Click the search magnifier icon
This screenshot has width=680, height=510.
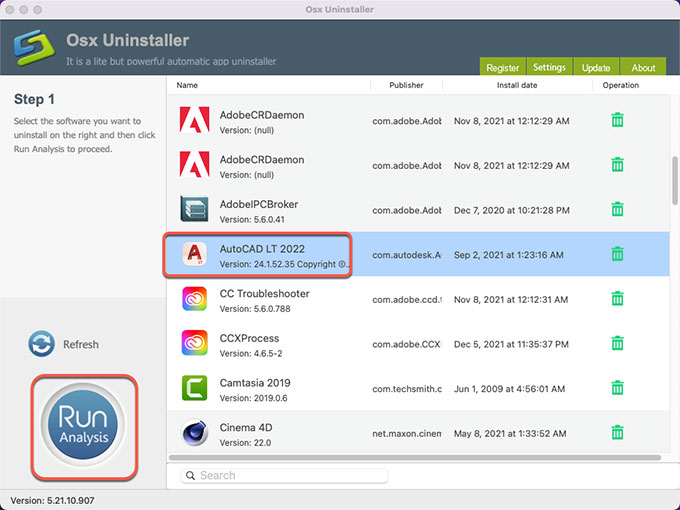190,476
